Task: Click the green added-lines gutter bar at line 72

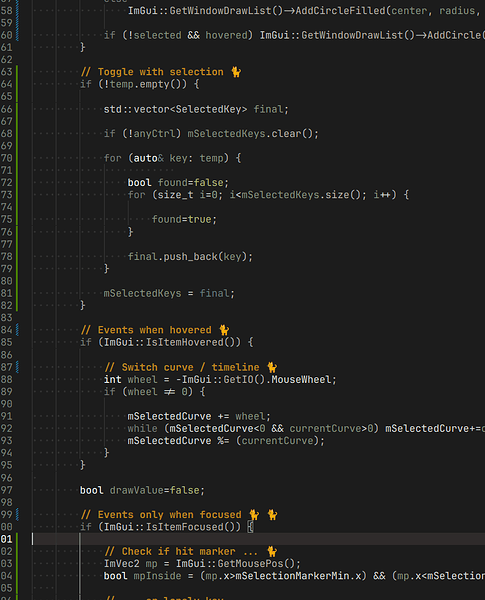Action: [x=17, y=183]
